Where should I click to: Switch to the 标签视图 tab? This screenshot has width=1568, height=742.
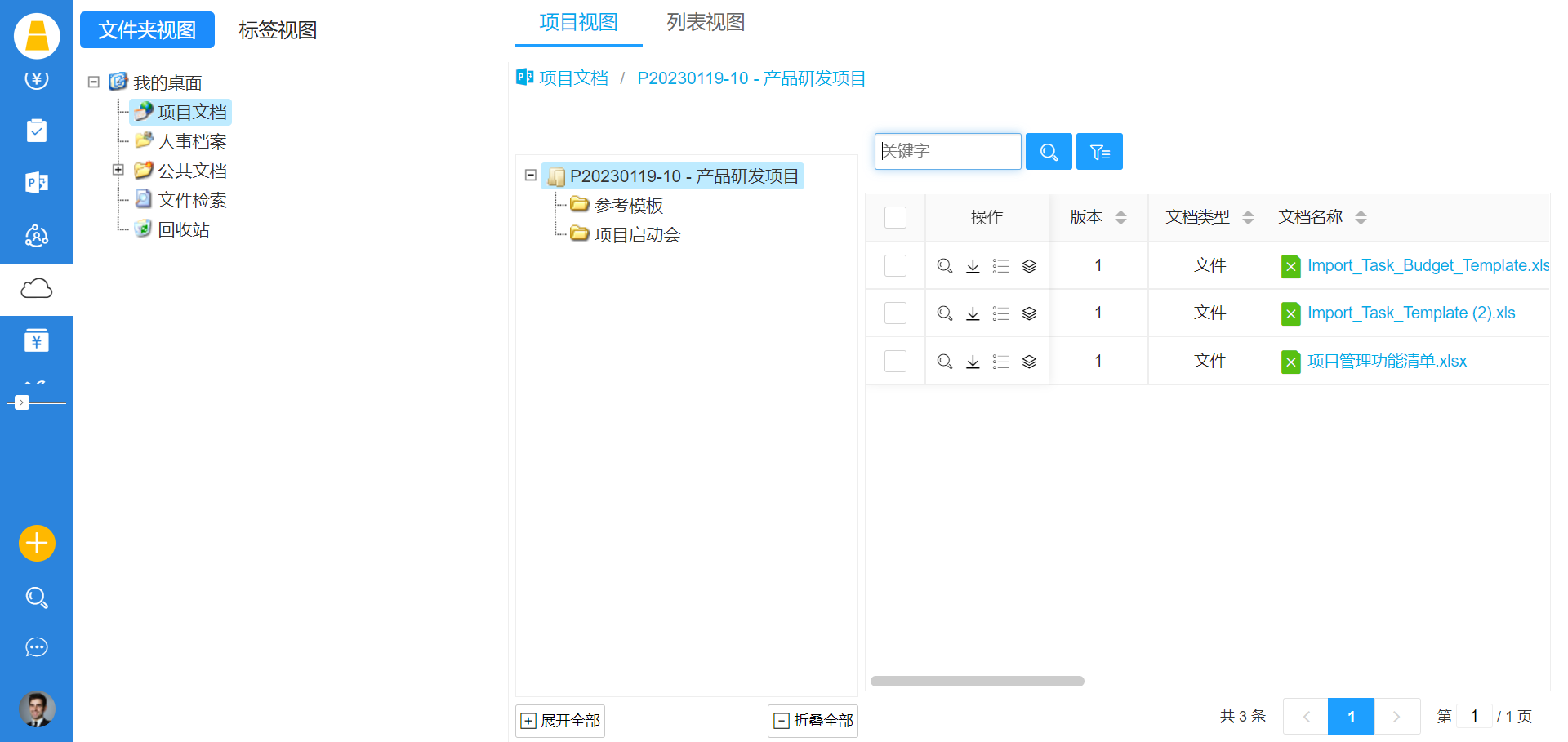point(278,30)
